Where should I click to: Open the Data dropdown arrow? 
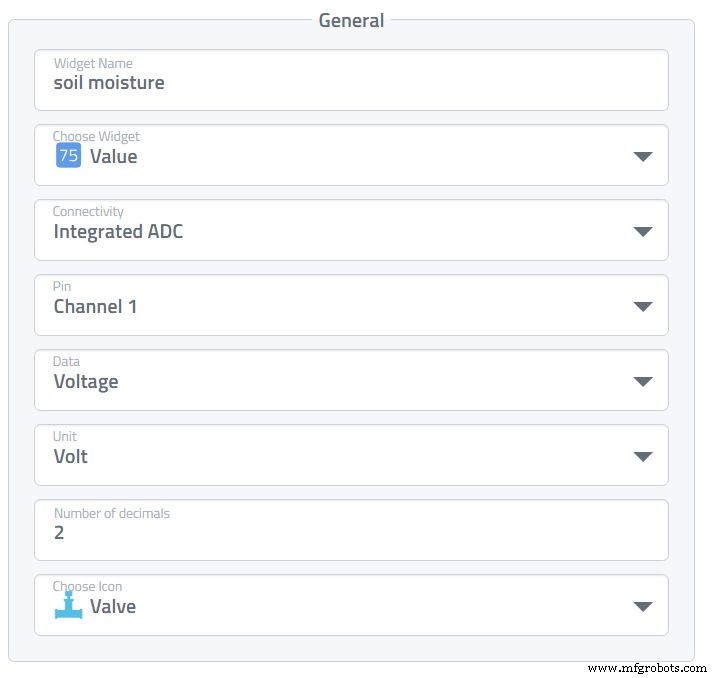pyautogui.click(x=643, y=382)
